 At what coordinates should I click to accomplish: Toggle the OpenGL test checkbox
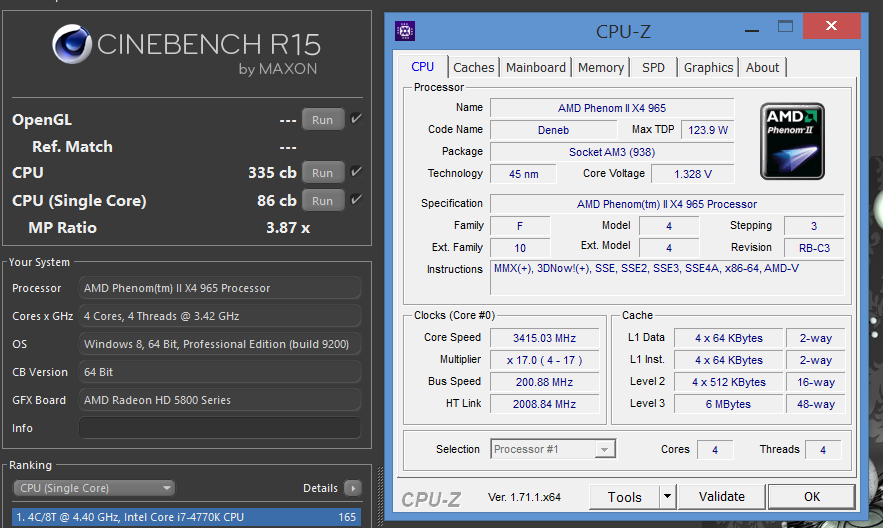356,119
